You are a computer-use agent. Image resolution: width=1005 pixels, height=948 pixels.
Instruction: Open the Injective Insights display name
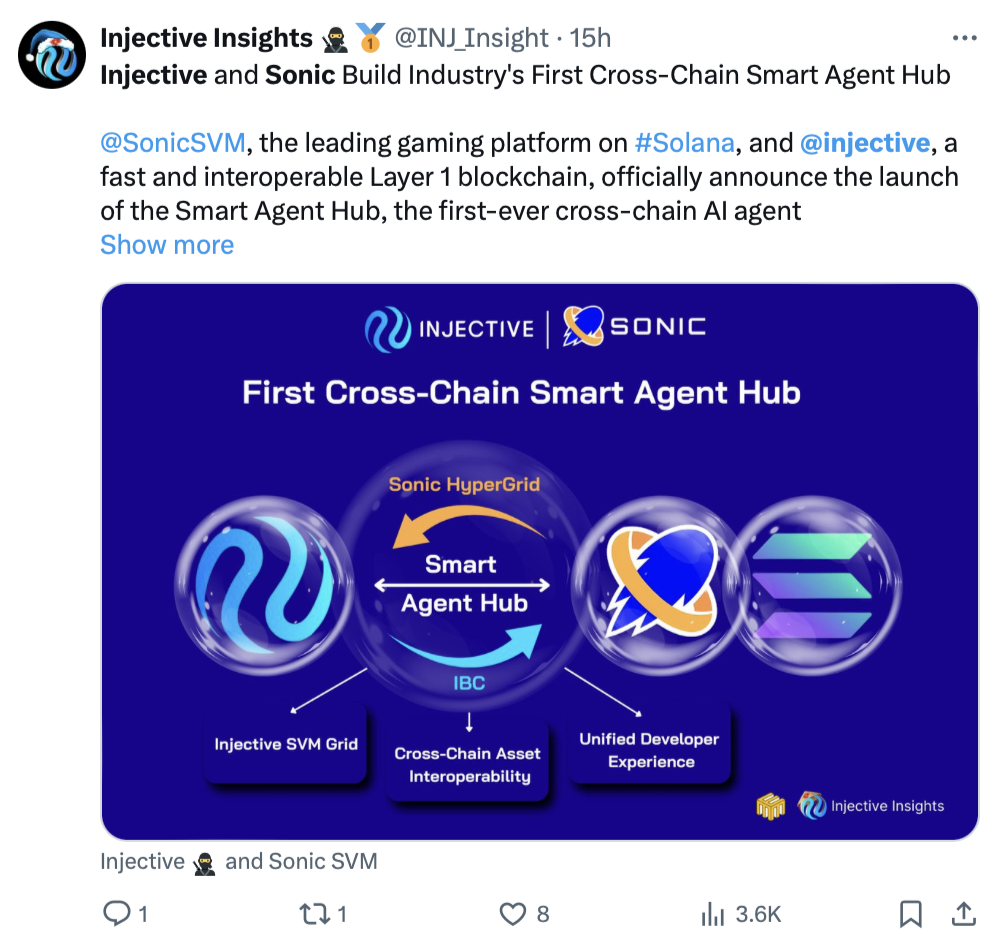[x=207, y=38]
